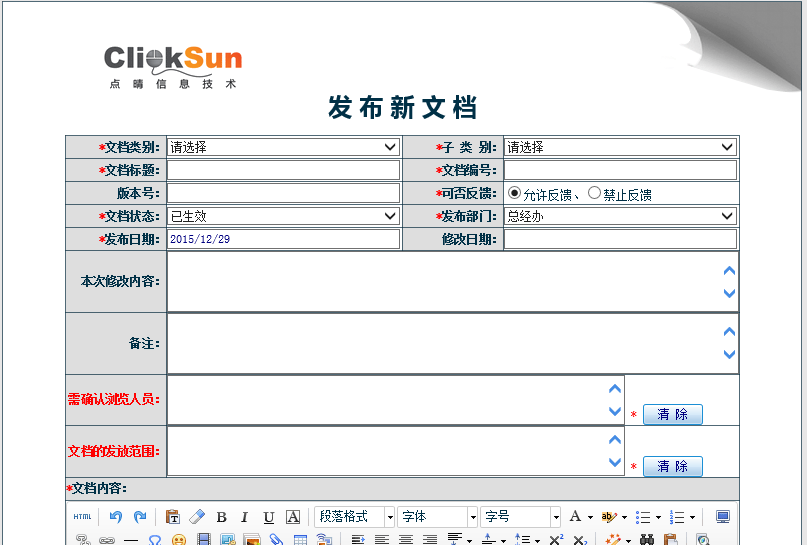Toggle italic formatting in editor
807x545 pixels.
coord(244,517)
